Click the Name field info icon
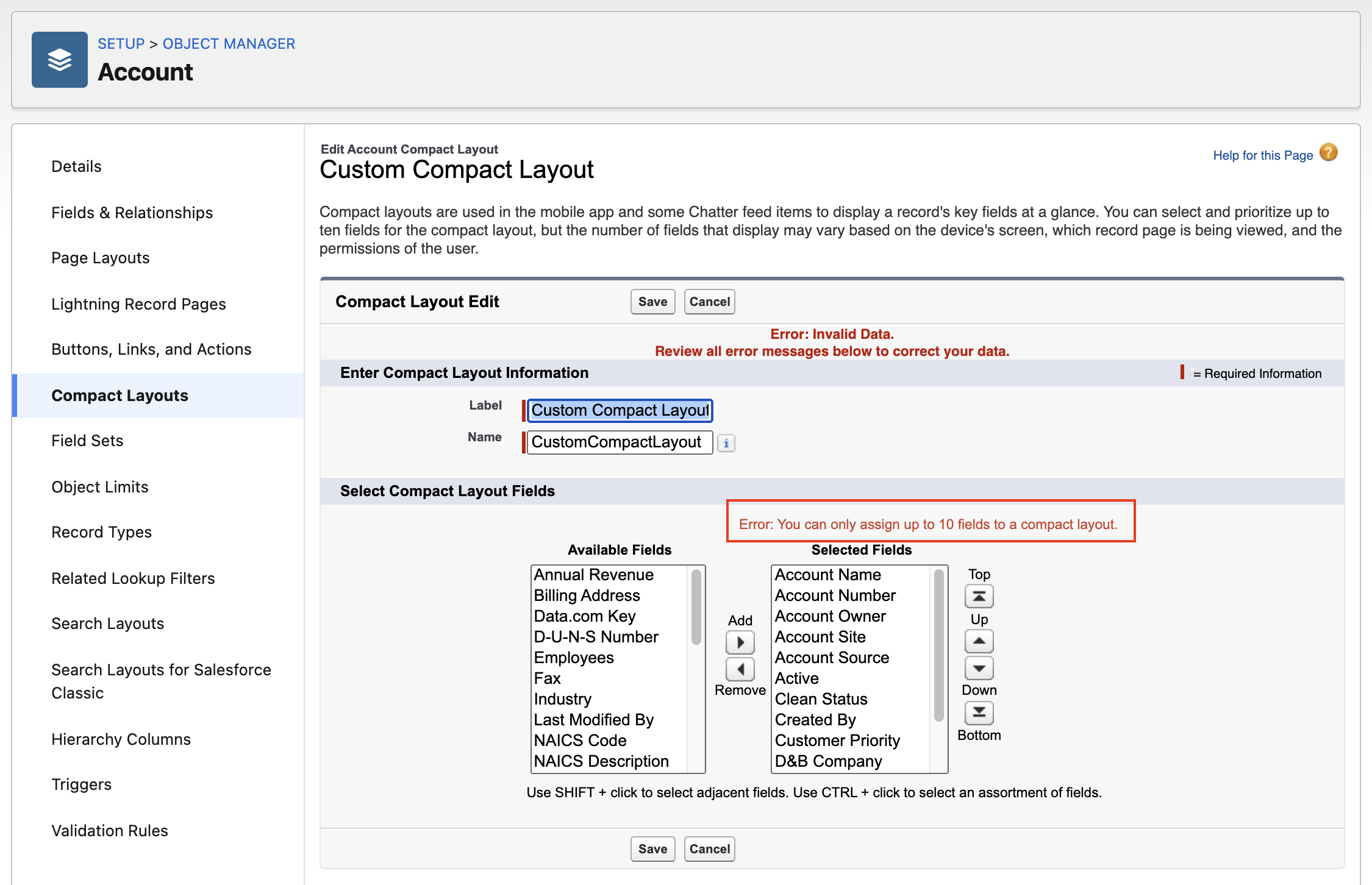Image resolution: width=1372 pixels, height=885 pixels. tap(726, 443)
